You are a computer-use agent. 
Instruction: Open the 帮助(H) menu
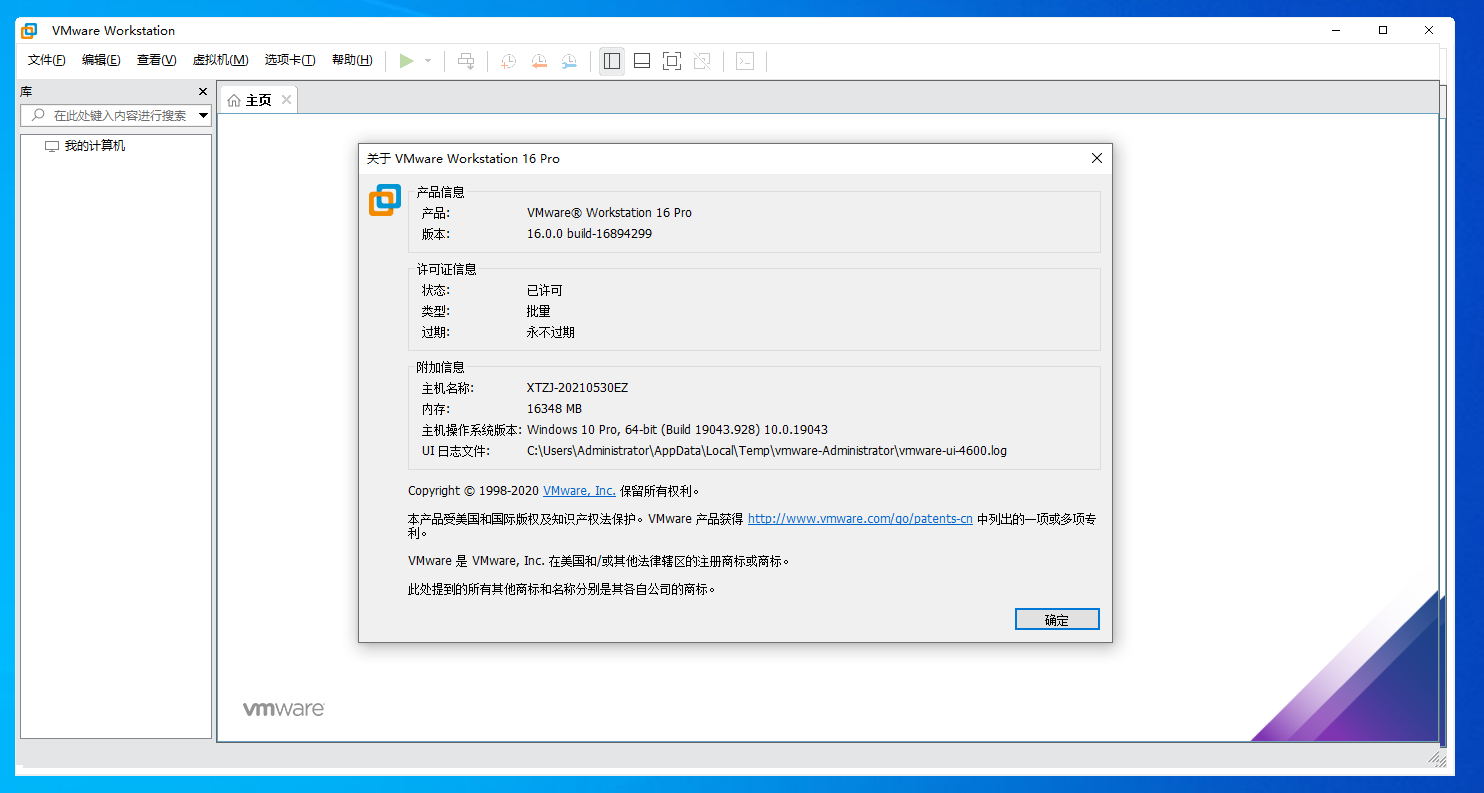[352, 60]
